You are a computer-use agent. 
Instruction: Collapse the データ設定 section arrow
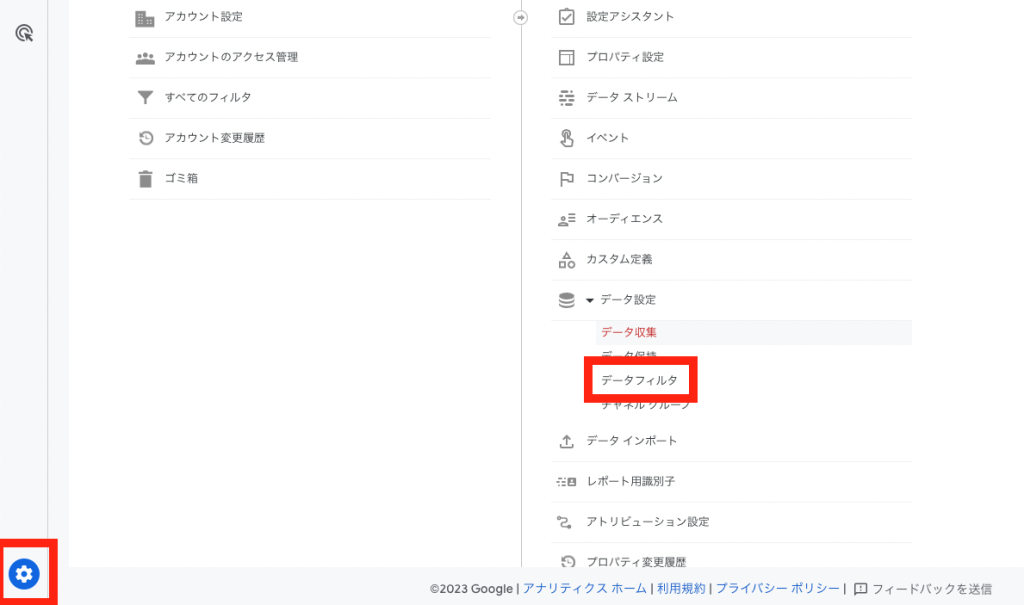590,300
